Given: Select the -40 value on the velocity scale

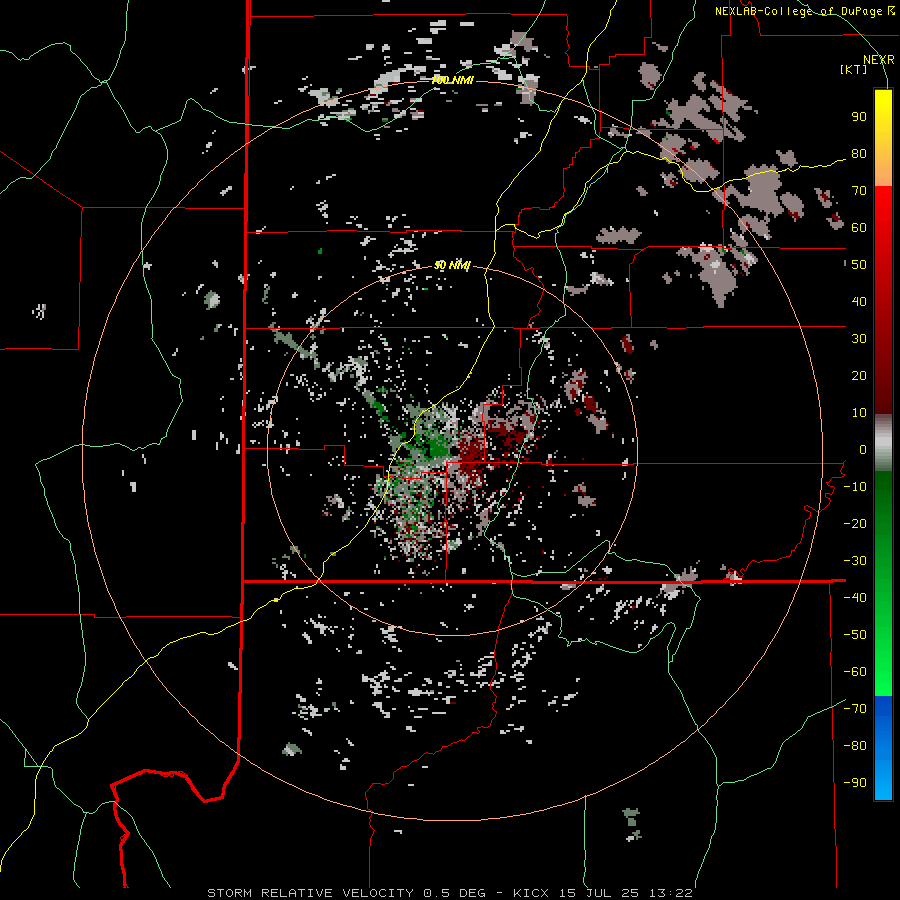Looking at the screenshot, I should 855,598.
